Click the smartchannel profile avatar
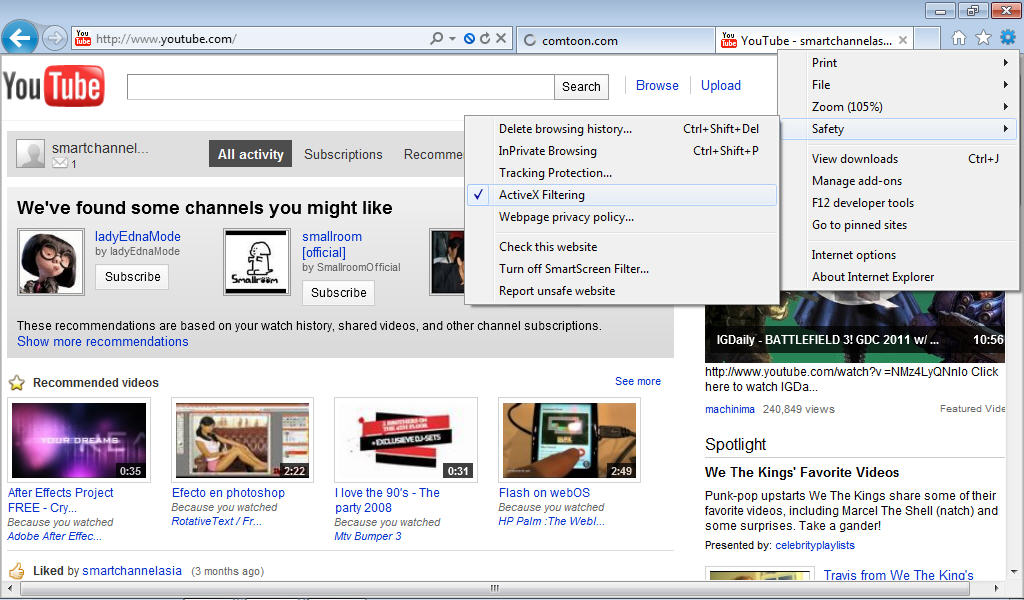The width and height of the screenshot is (1024, 600). (x=31, y=154)
